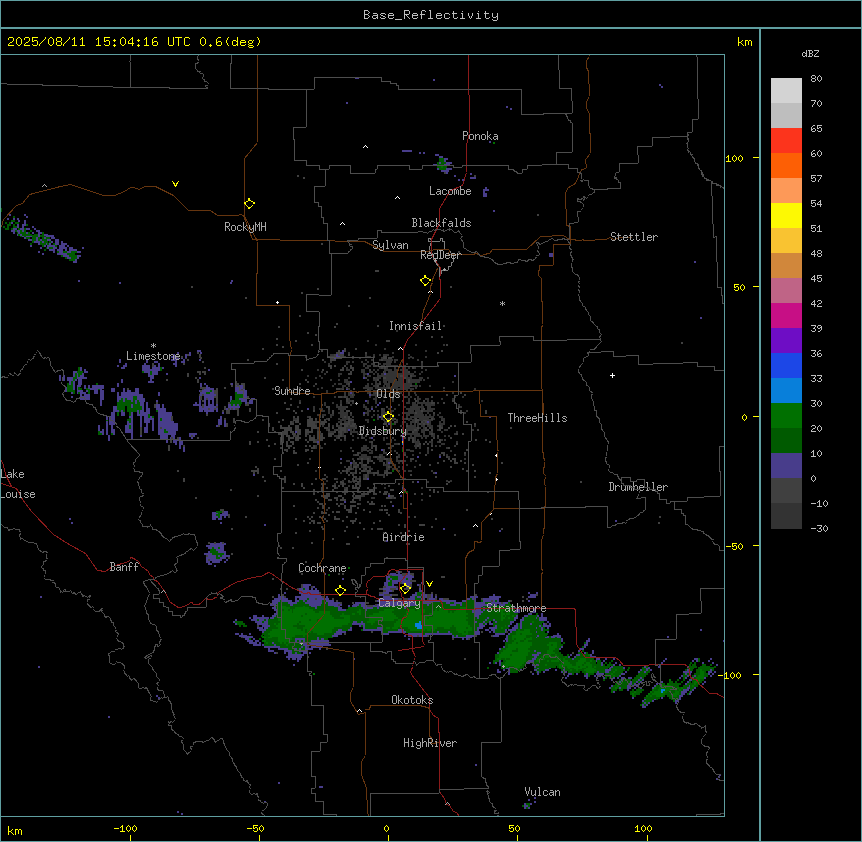Select the slate-blue 0-10 dBZ legend swatch
862x842 pixels.
[786, 466]
